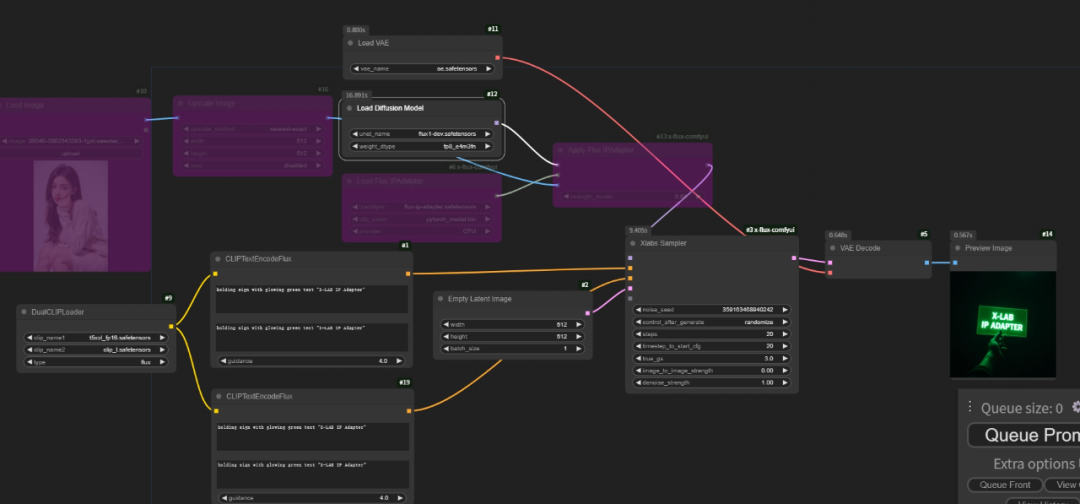Image resolution: width=1080 pixels, height=504 pixels.
Task: Increase batch_size with right arrow
Action: point(579,348)
